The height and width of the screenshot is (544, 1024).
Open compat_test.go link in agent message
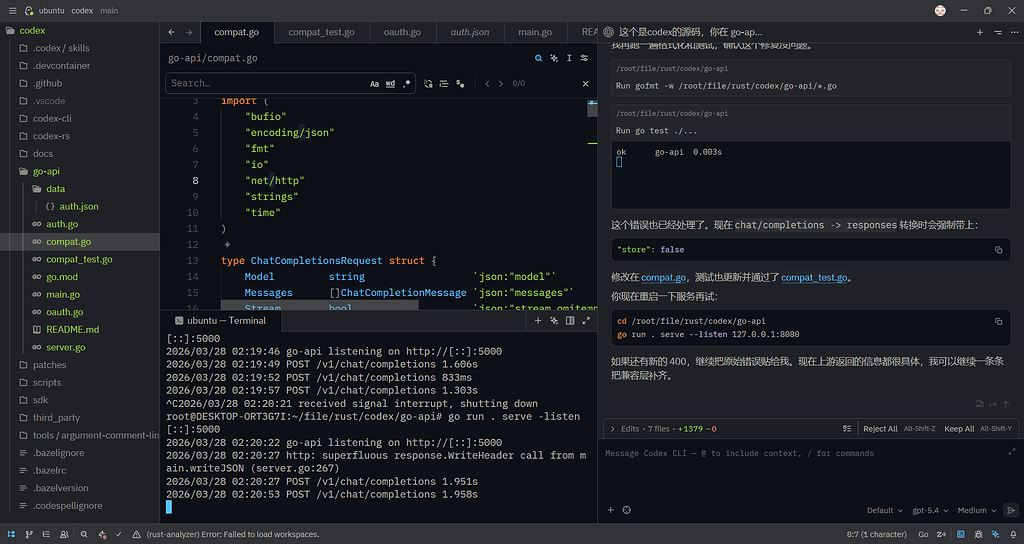(x=814, y=278)
